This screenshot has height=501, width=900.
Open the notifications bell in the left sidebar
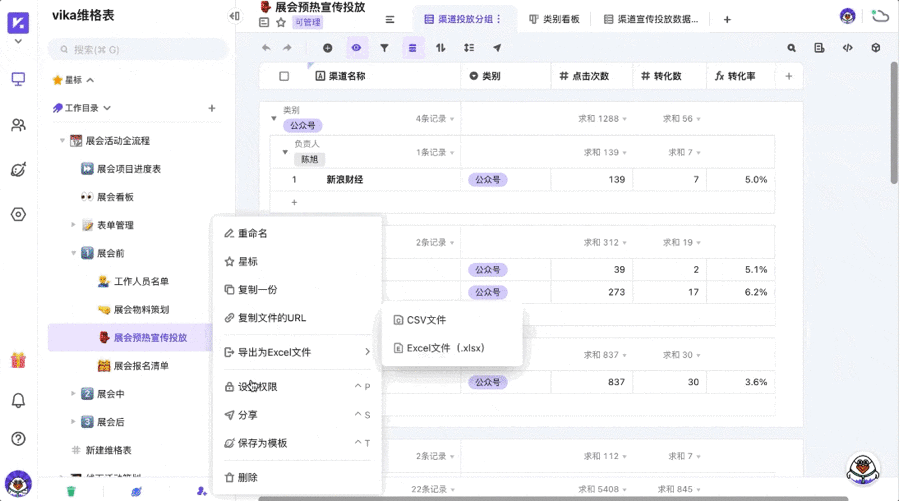18,400
